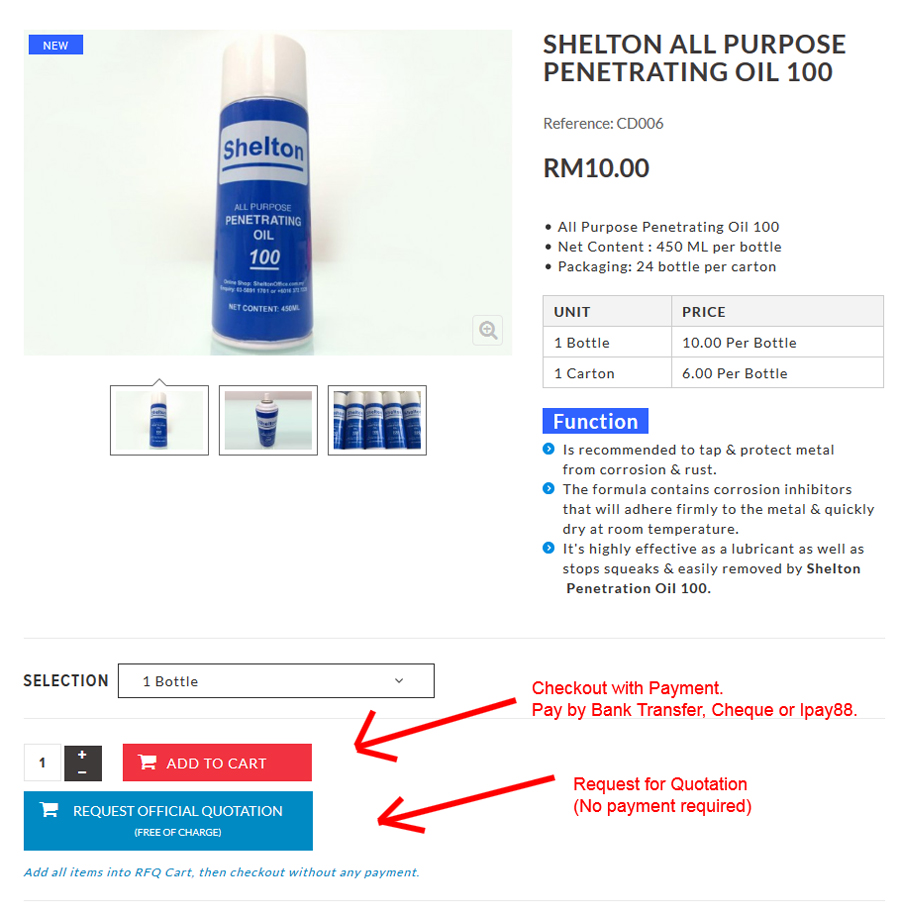Viewport: 900px width, 916px height.
Task: Click REQUEST OFFICIAL QUOTATION button
Action: [168, 821]
